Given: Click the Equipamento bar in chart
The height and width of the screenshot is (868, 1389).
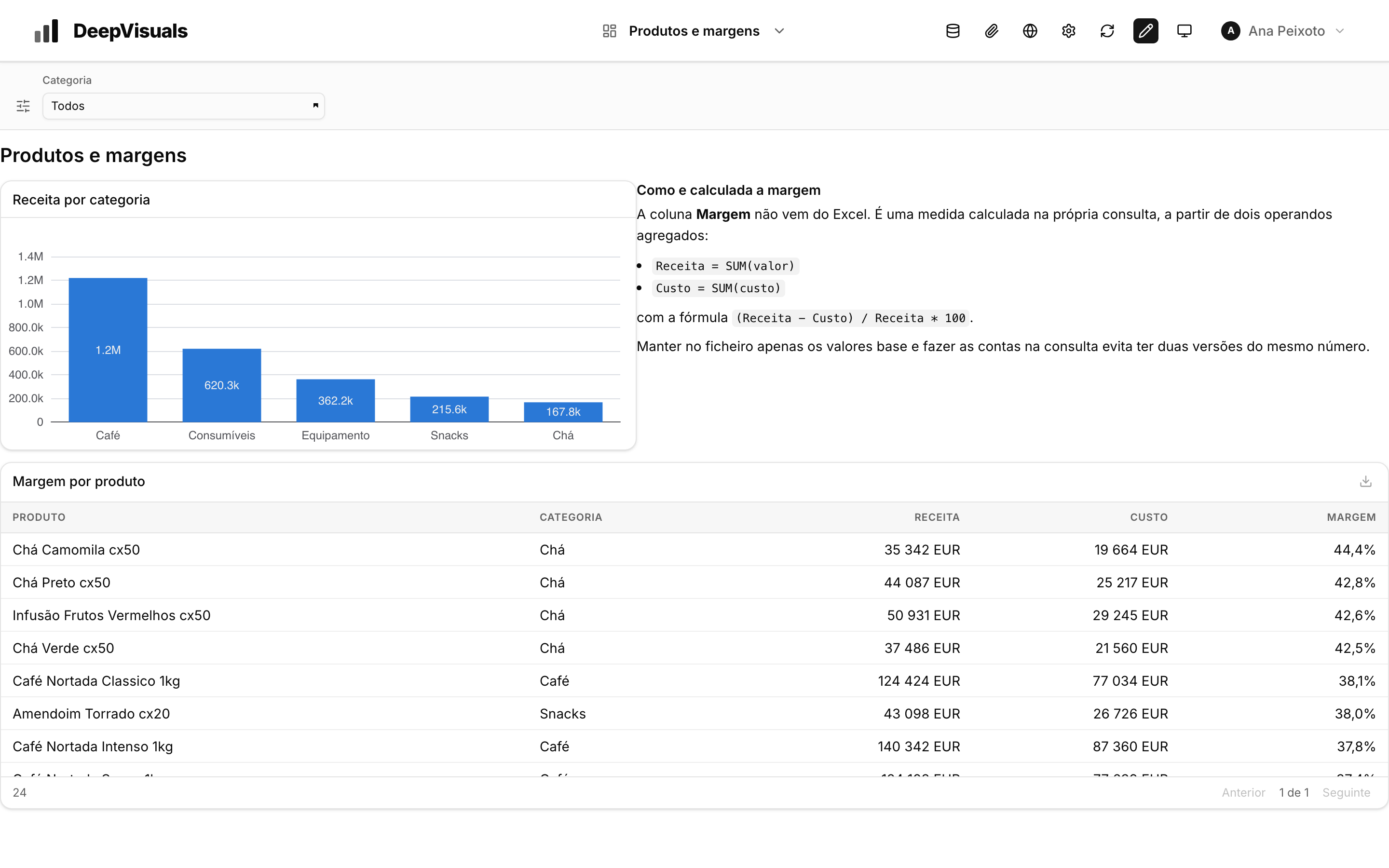Looking at the screenshot, I should pyautogui.click(x=336, y=401).
